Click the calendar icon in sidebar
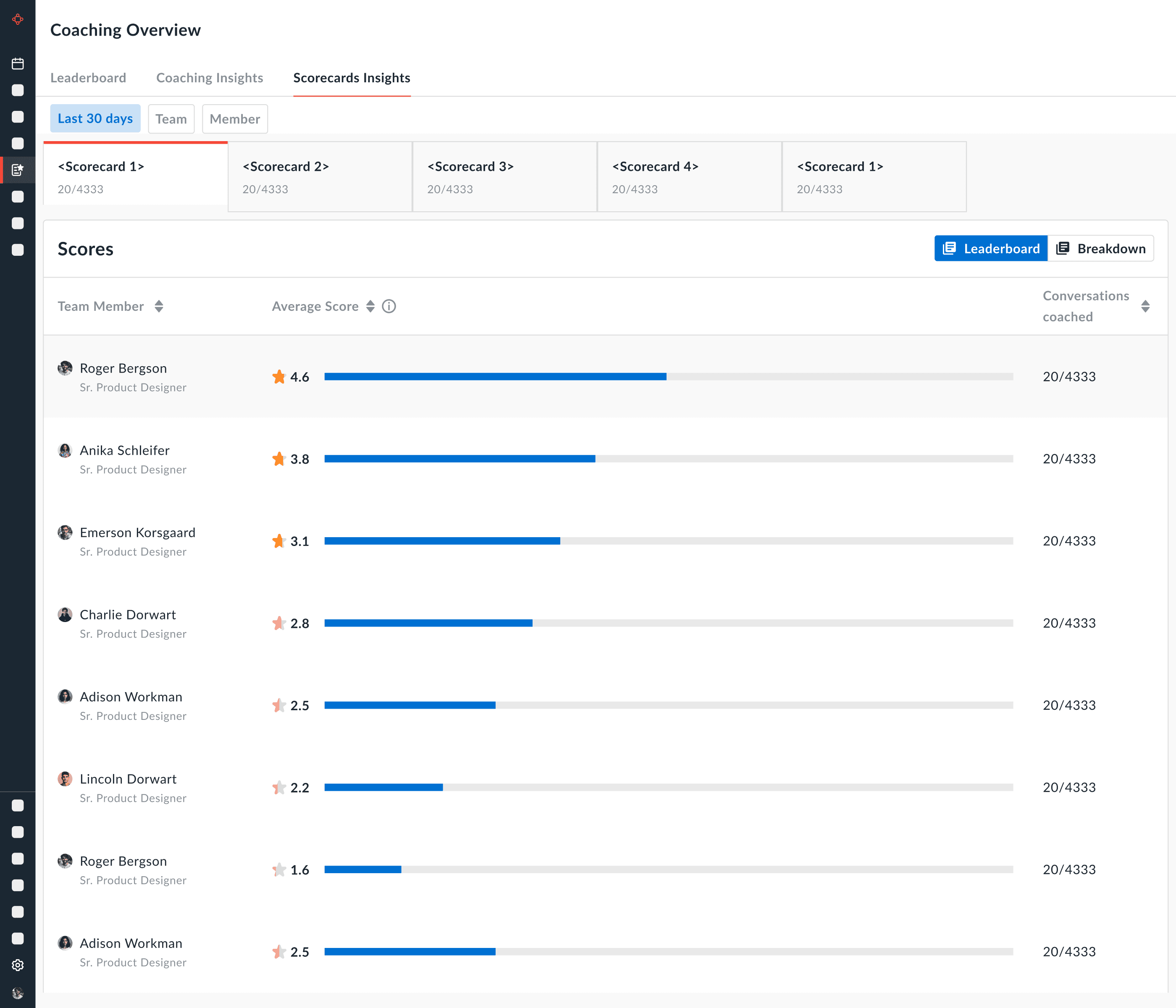 pos(18,63)
